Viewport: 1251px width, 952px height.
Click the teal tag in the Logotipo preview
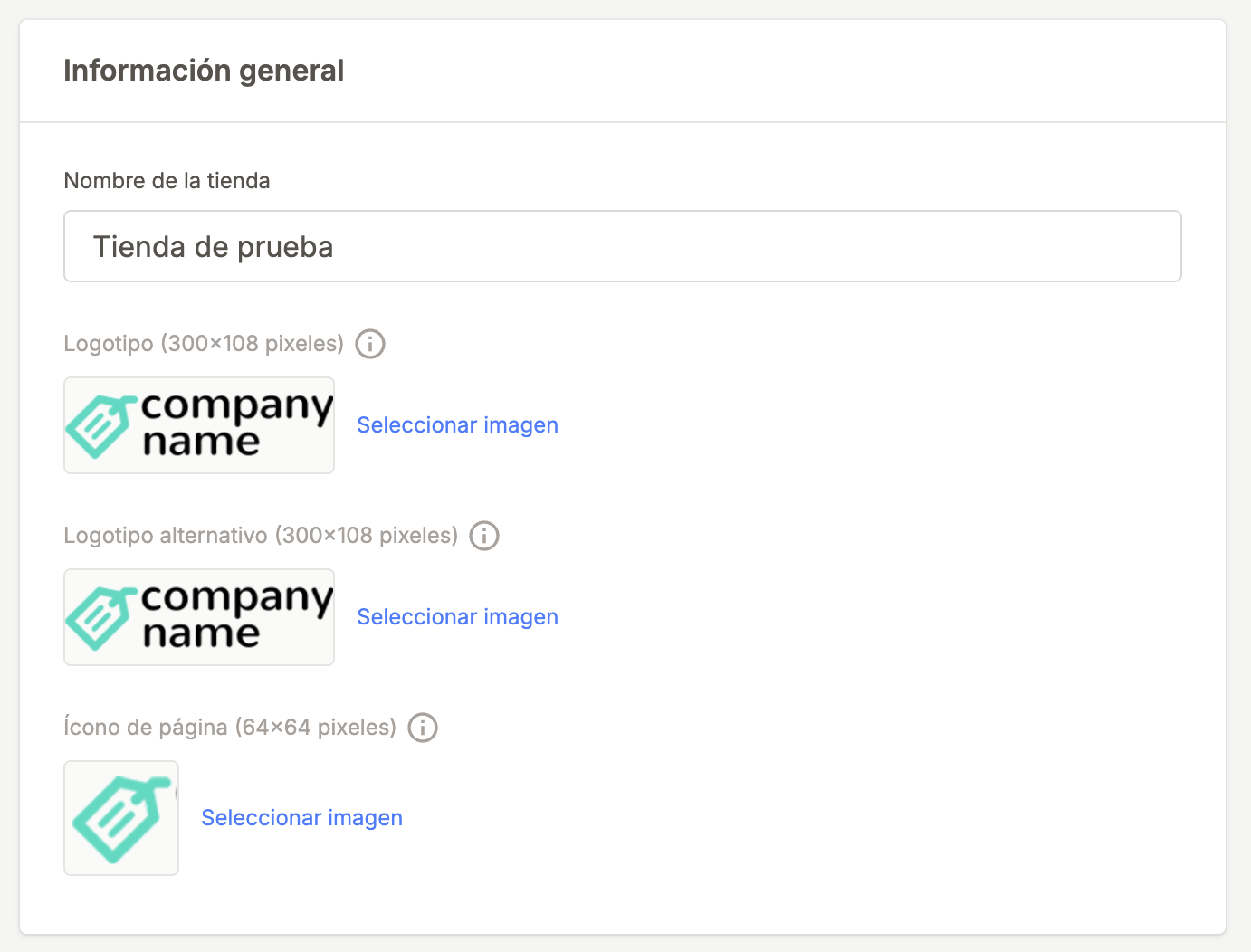point(98,425)
